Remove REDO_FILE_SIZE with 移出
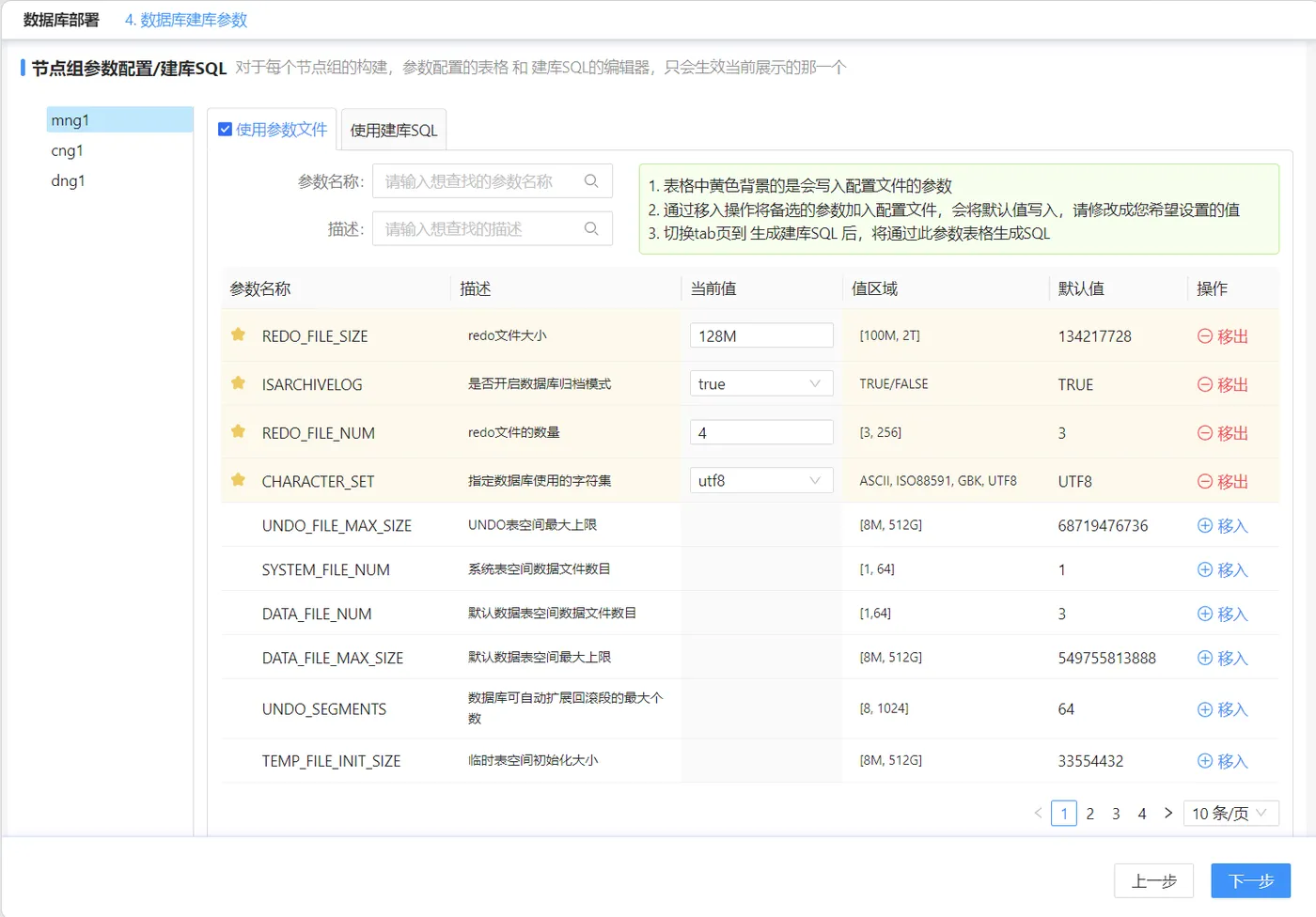 point(1223,336)
